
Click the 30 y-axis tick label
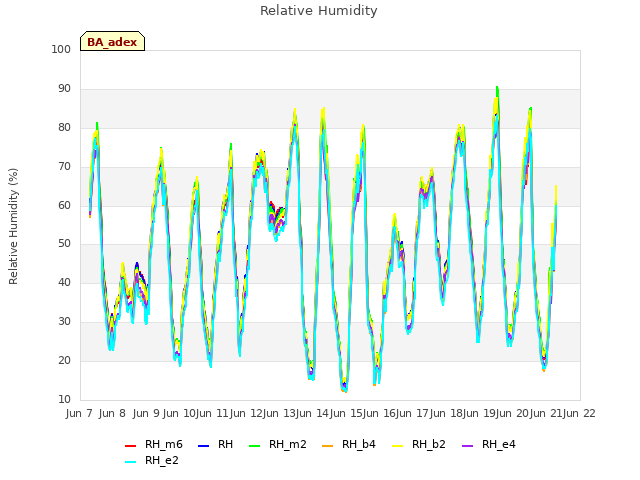[x=64, y=322]
